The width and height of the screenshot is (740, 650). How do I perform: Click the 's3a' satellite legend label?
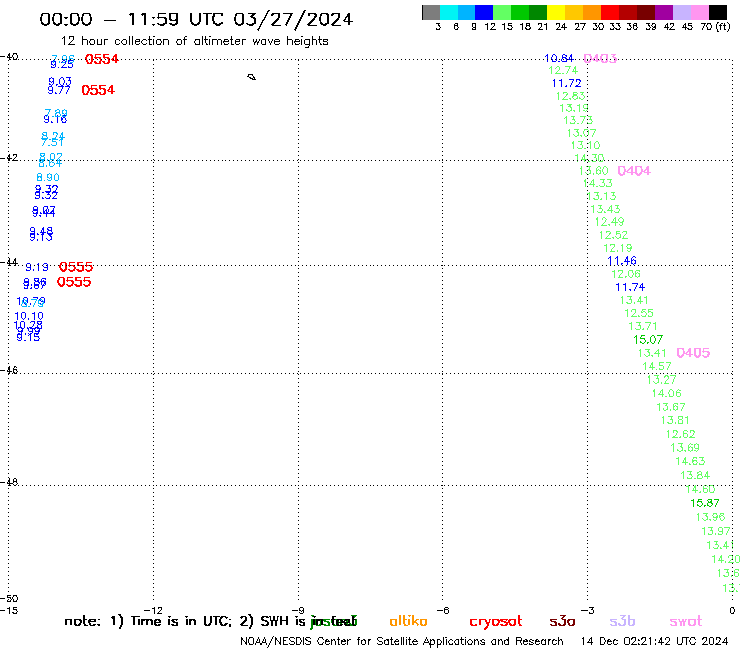(562, 622)
